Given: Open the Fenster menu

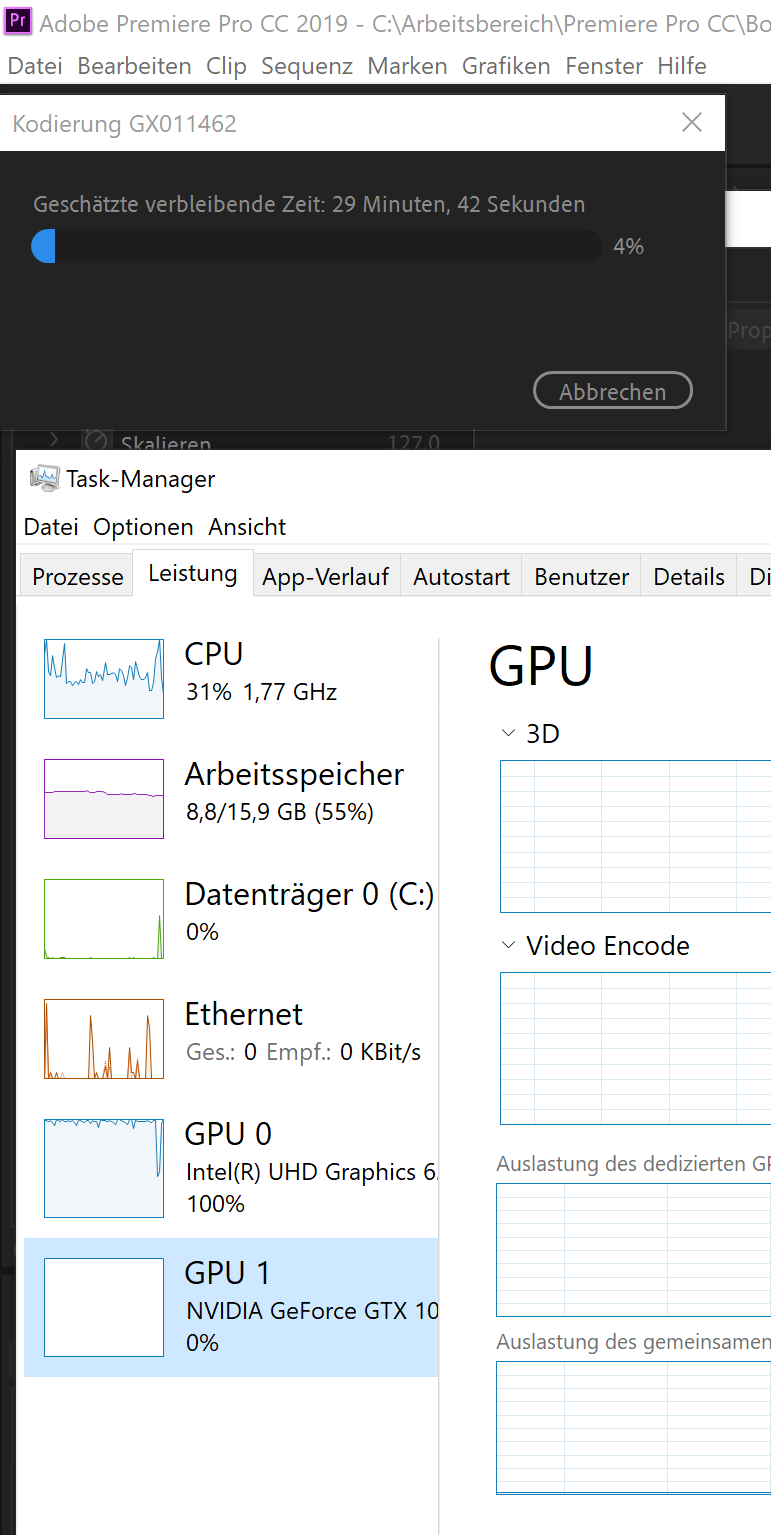Looking at the screenshot, I should click(604, 66).
